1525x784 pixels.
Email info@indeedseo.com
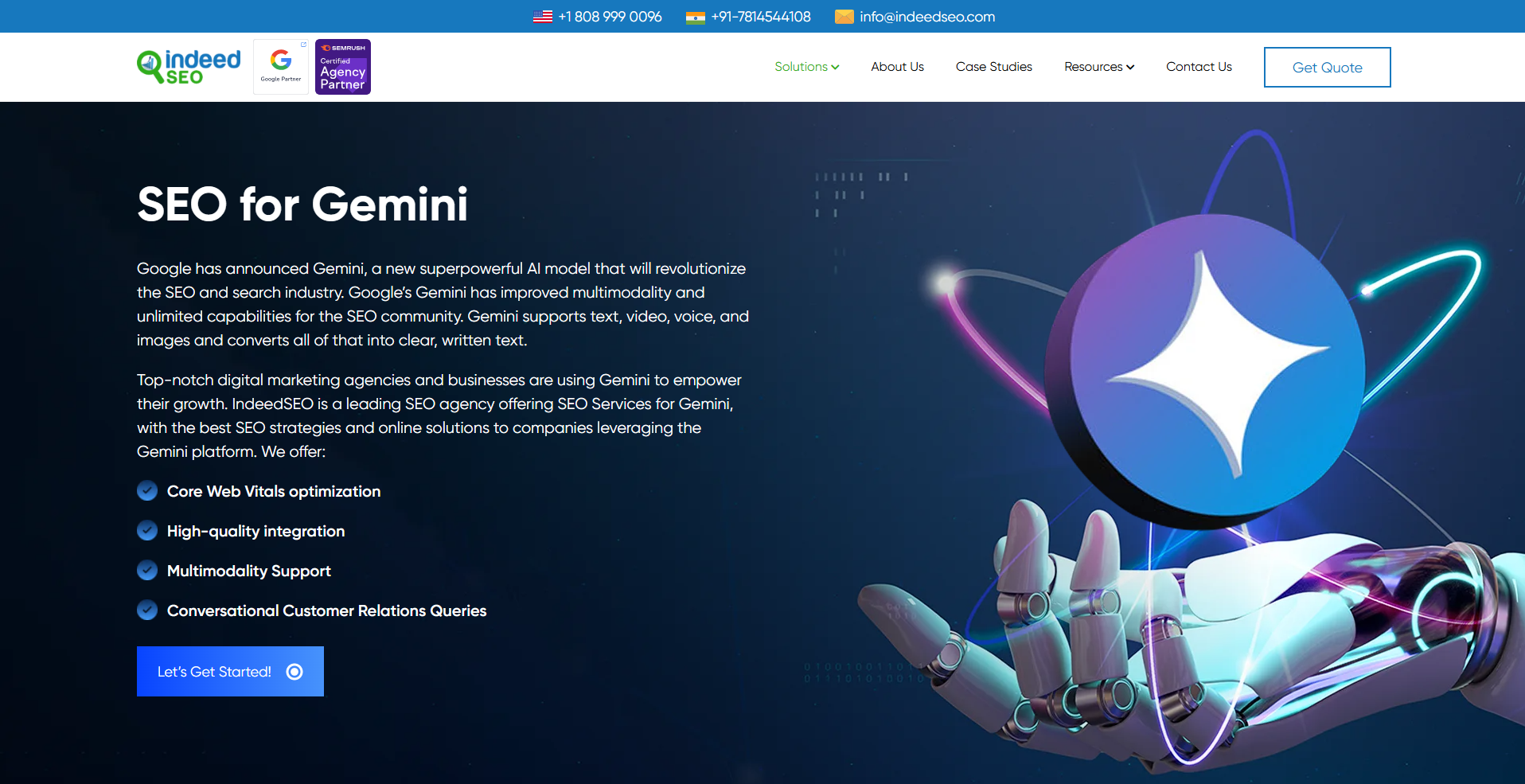(927, 17)
